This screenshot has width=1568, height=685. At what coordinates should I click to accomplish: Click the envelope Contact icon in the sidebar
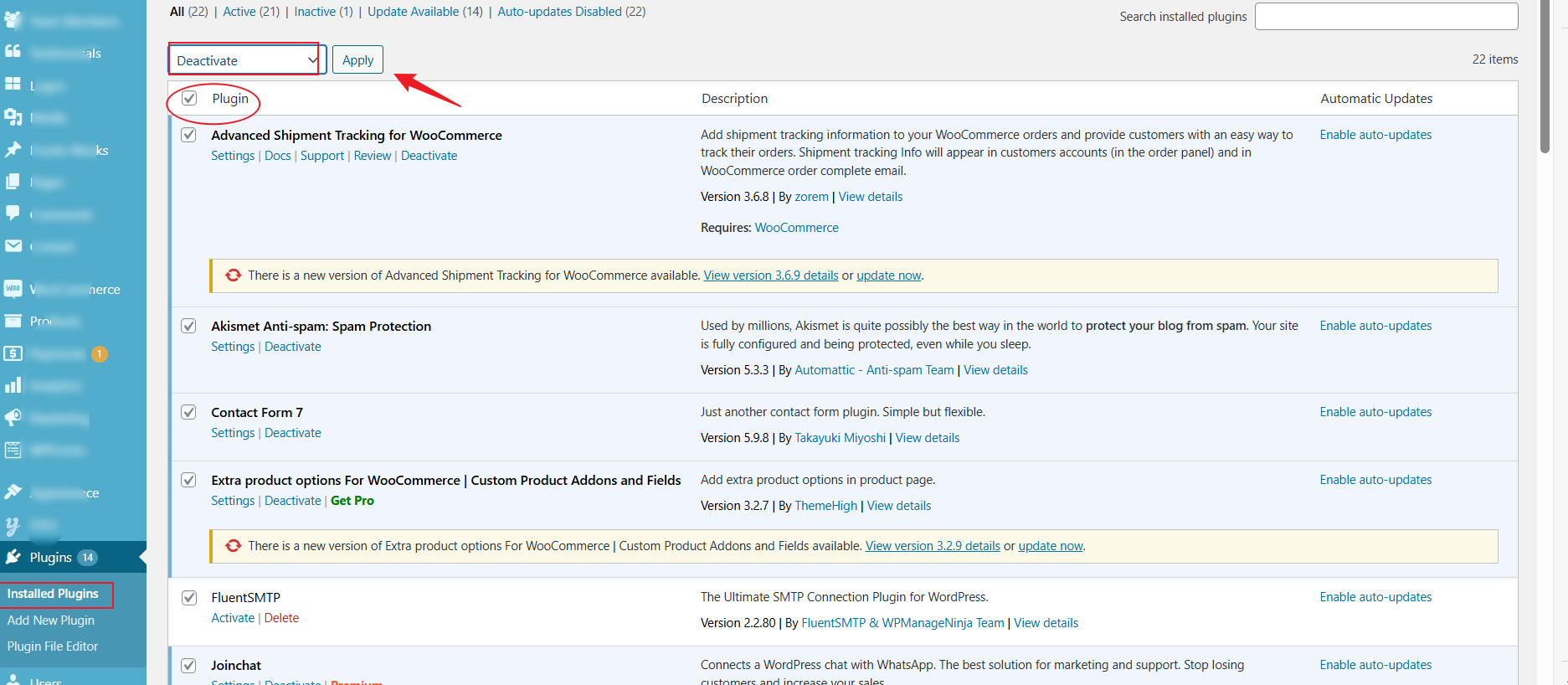[x=13, y=245]
